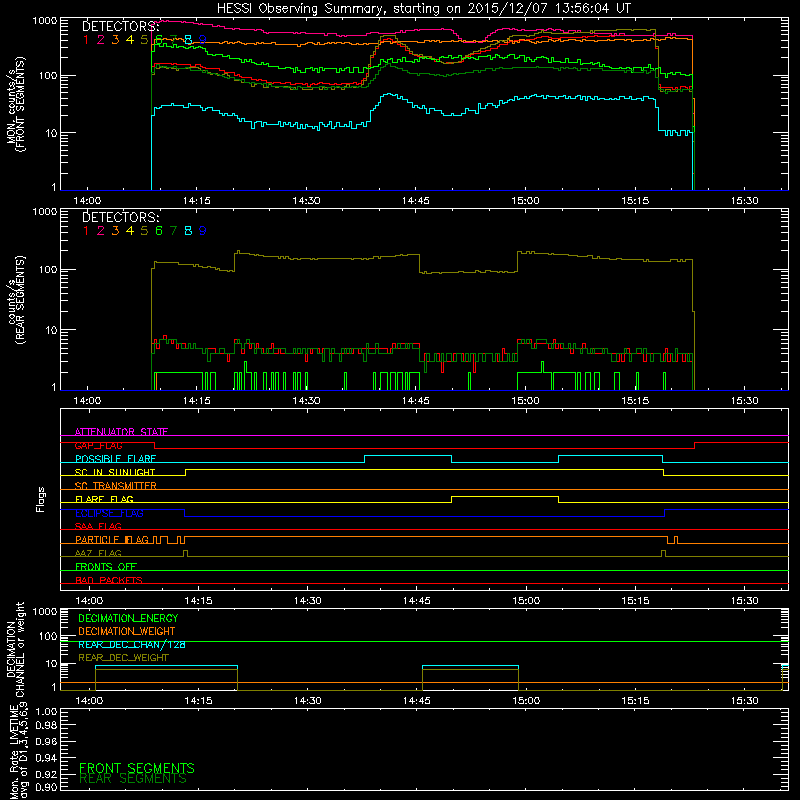The width and height of the screenshot is (800, 800).
Task: Click the SC_IN_SUNLIGHT flag label
Action: click(x=115, y=472)
